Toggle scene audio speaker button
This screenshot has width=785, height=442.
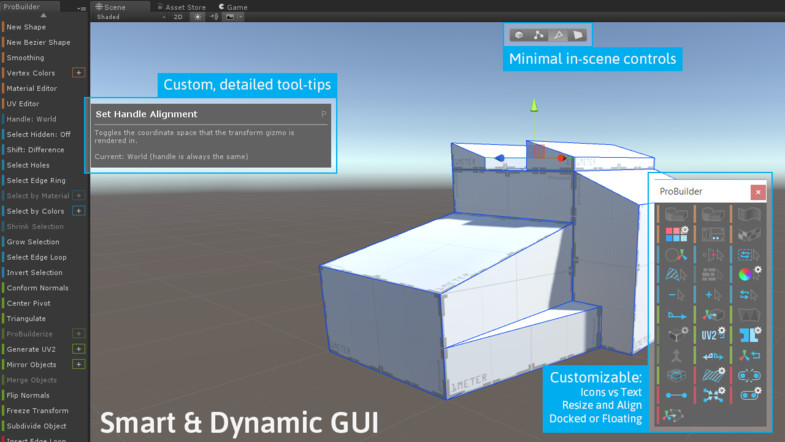214,17
